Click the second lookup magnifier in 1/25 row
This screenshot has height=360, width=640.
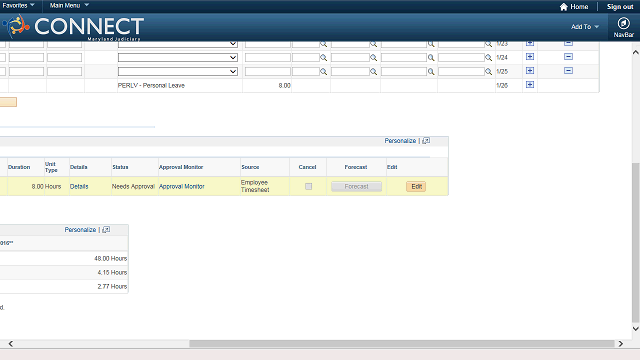(x=373, y=71)
